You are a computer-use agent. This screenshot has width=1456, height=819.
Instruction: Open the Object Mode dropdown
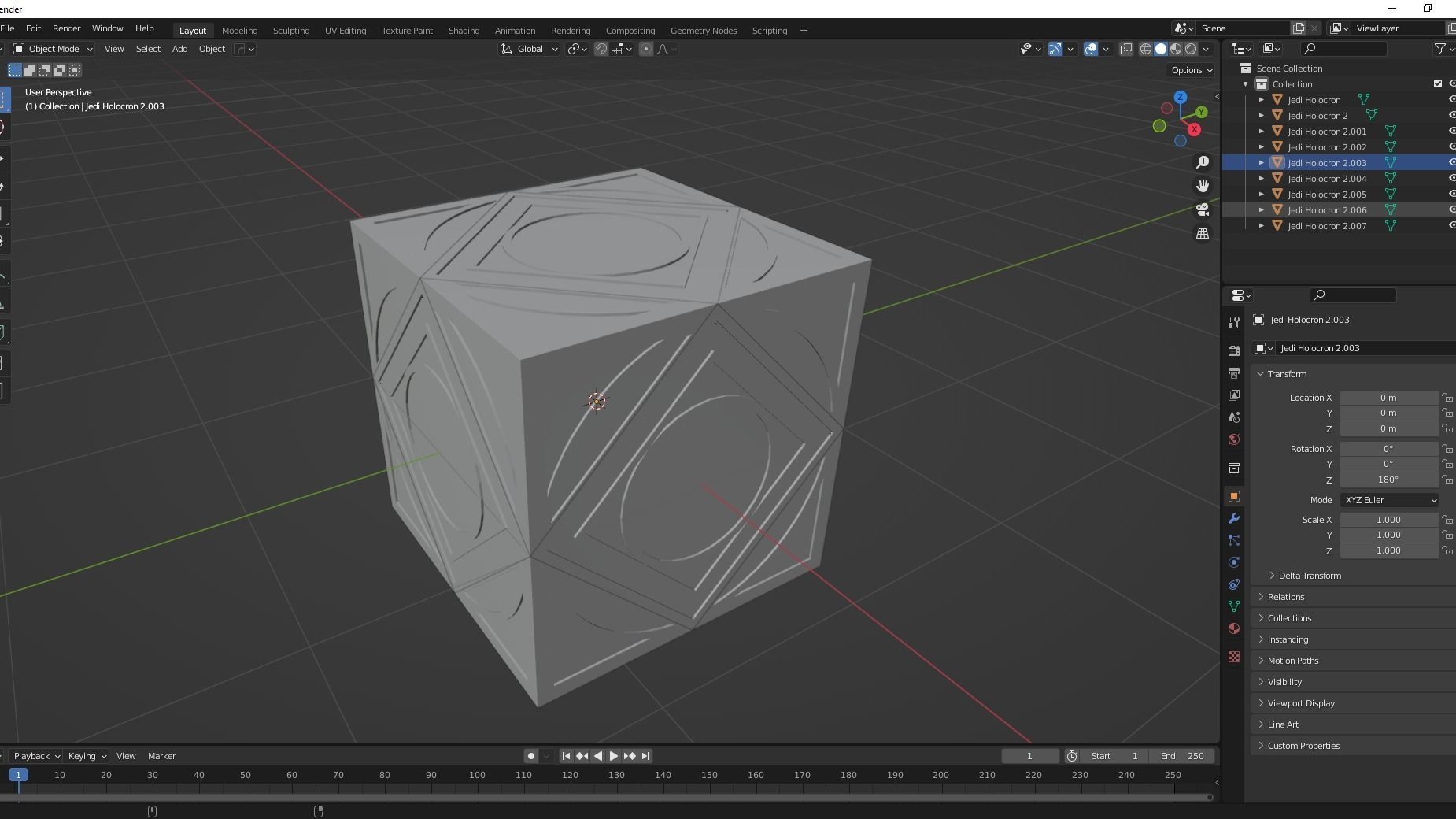pos(54,49)
